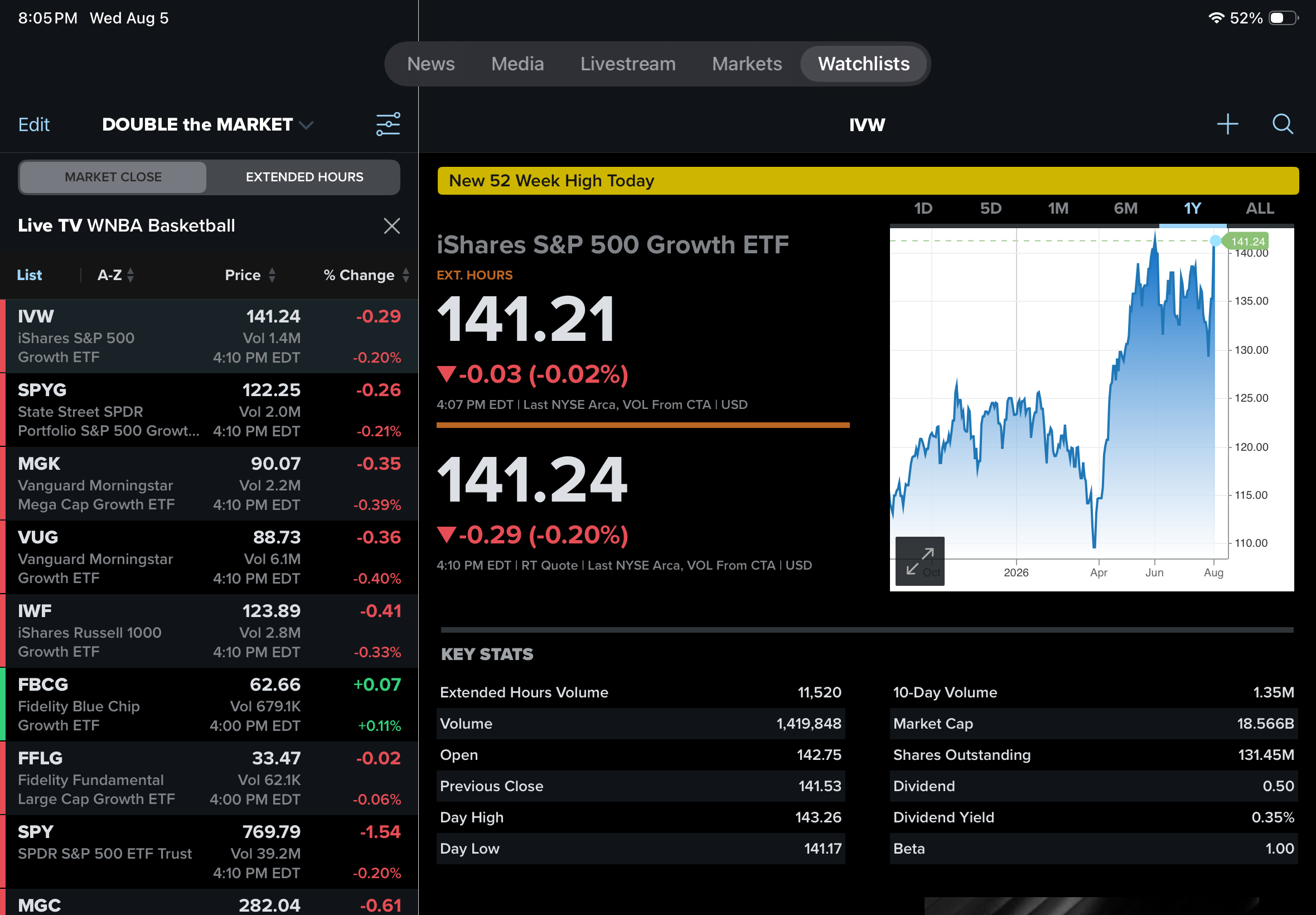Tap Volume 1,419,848 row

point(641,724)
